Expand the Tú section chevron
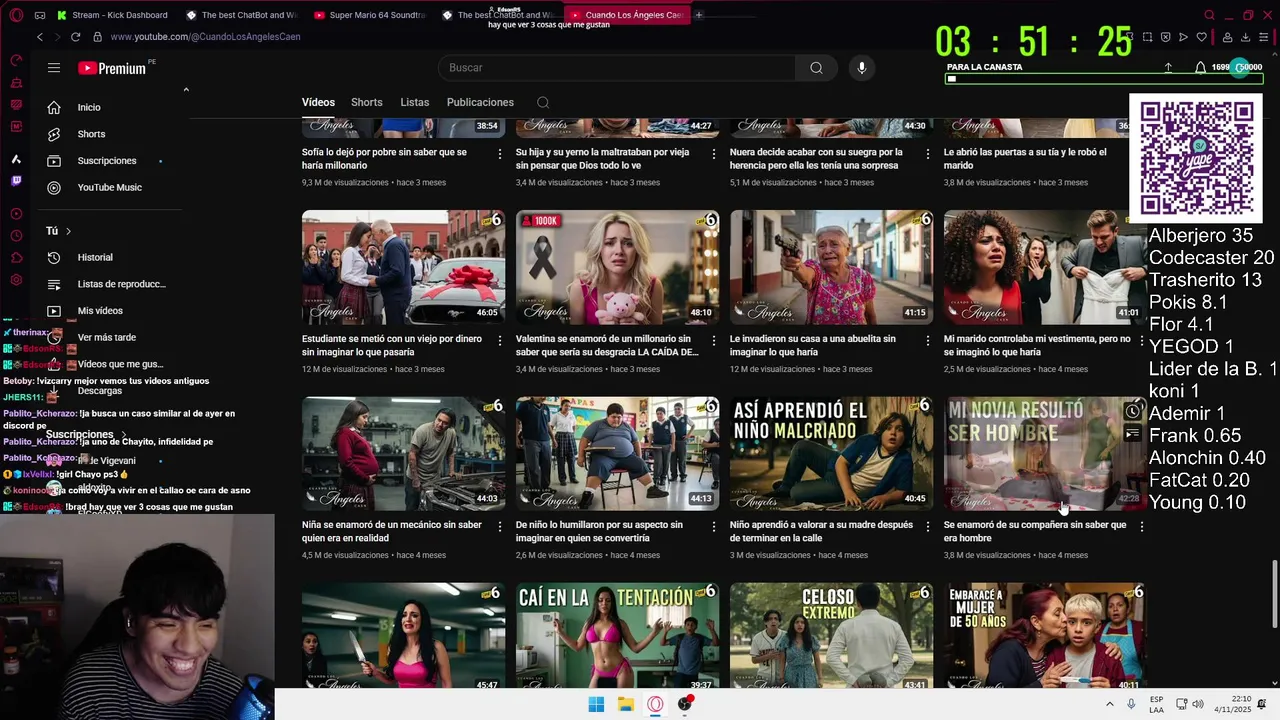1280x720 pixels. click(x=68, y=231)
